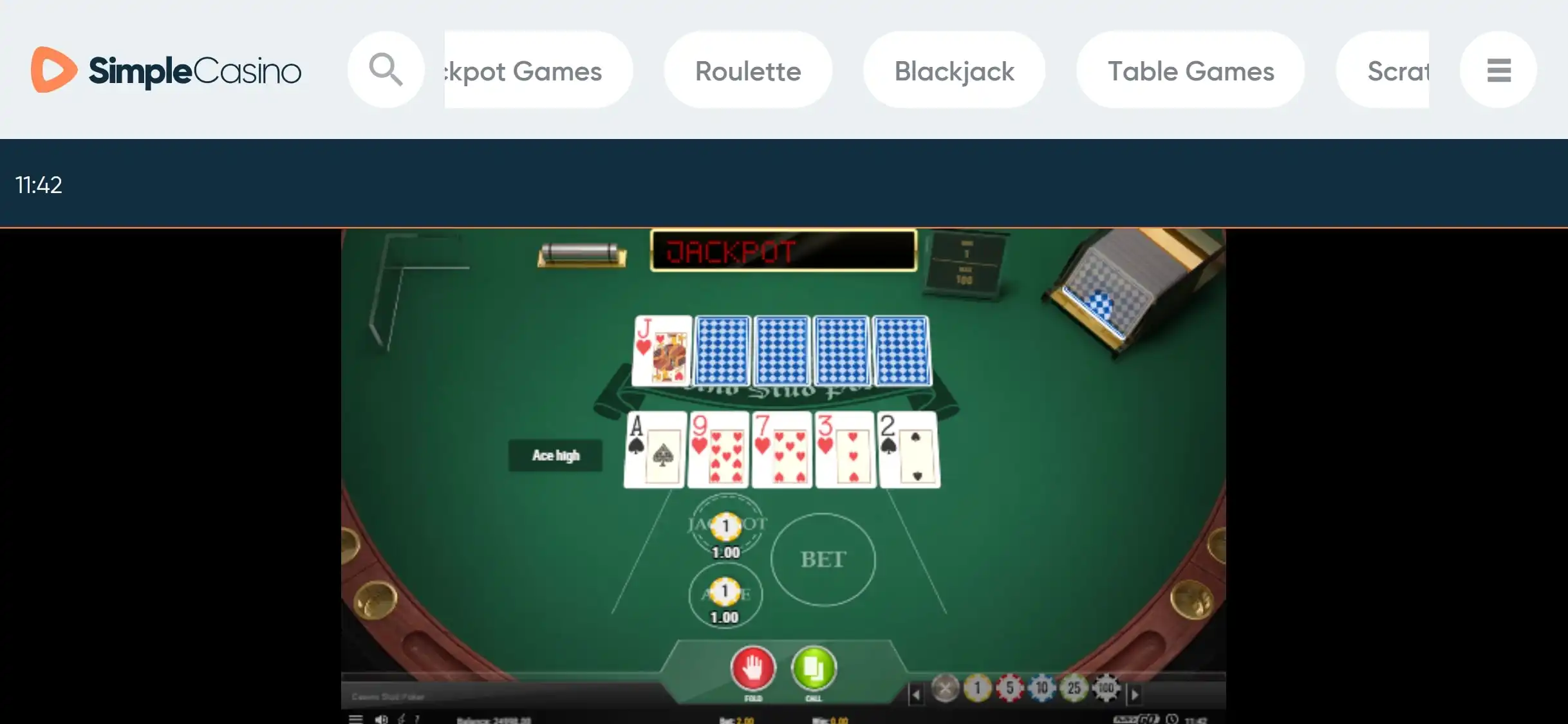The width and height of the screenshot is (1568, 724).
Task: Open the Roulette category
Action: 748,70
